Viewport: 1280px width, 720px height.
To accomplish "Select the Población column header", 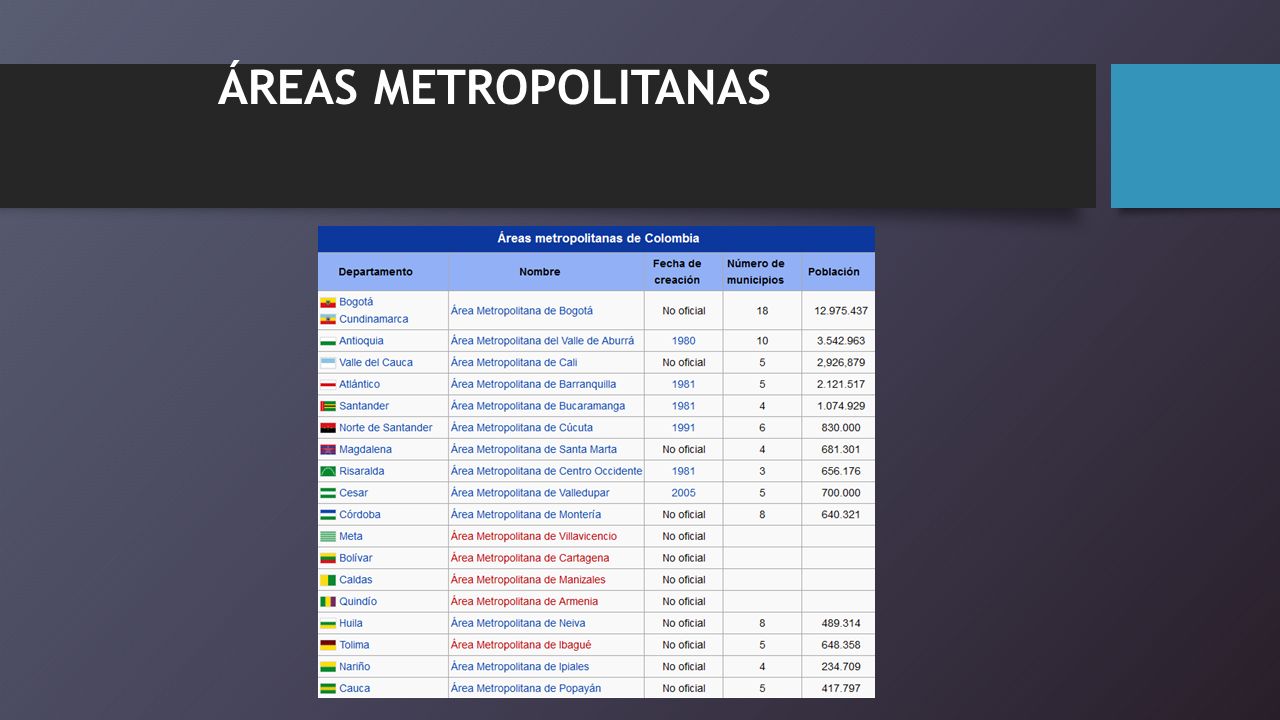I will [834, 272].
